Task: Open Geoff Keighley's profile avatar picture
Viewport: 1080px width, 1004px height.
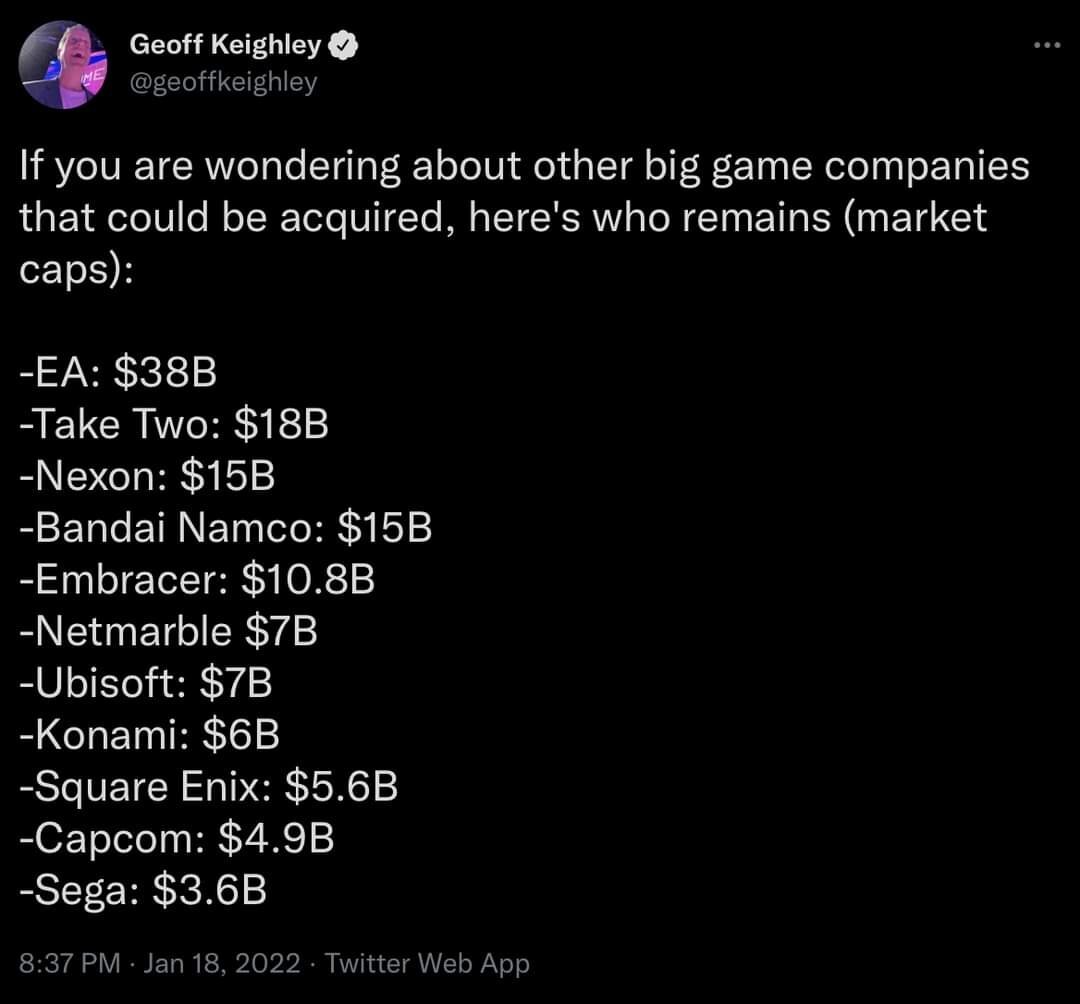Action: coord(63,64)
